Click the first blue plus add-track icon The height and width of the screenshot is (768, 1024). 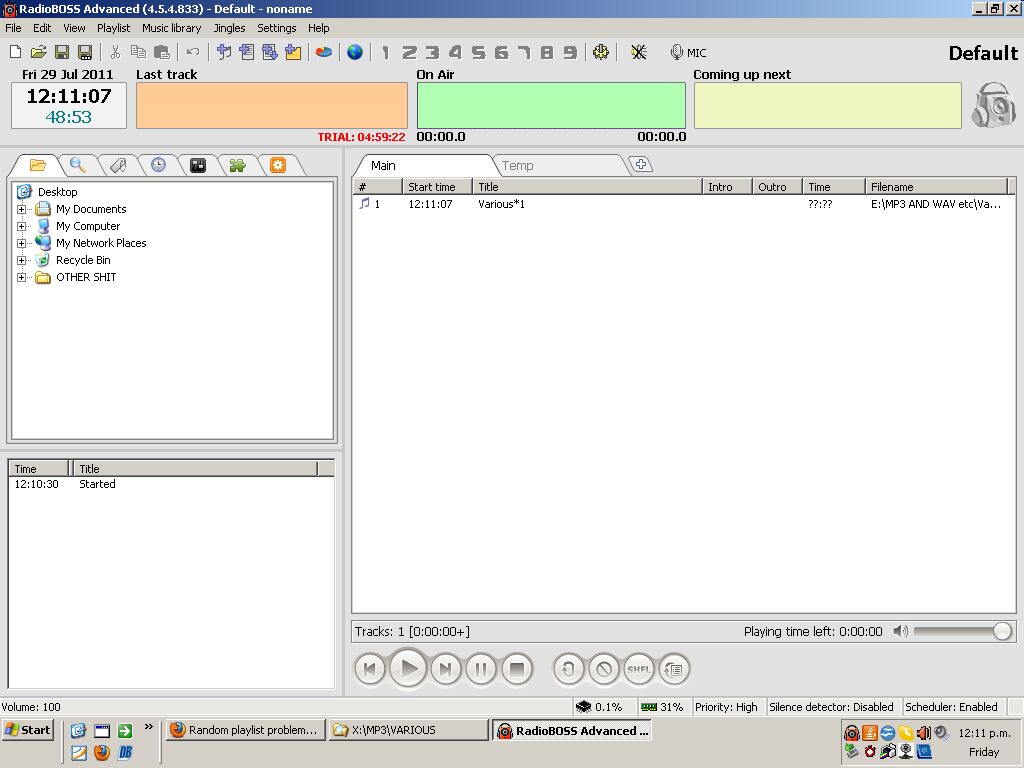[224, 52]
